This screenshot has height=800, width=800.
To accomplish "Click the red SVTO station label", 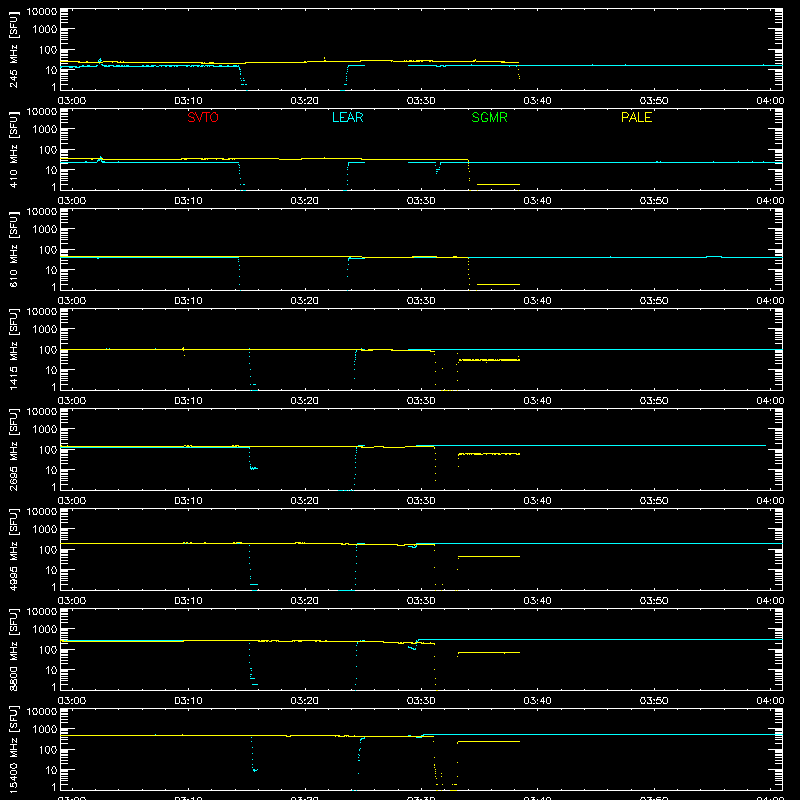I will 203,117.
